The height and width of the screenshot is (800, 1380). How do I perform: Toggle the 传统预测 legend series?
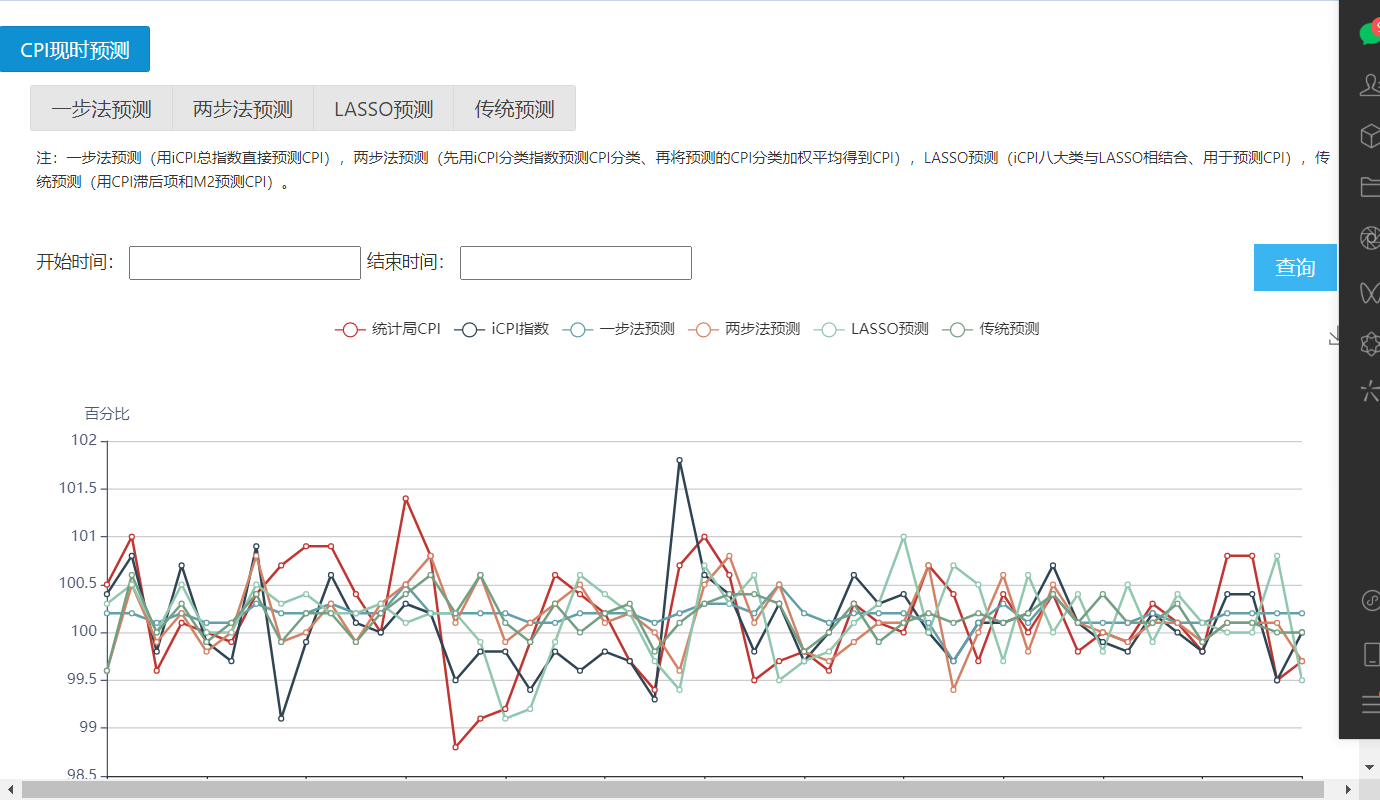coord(991,329)
